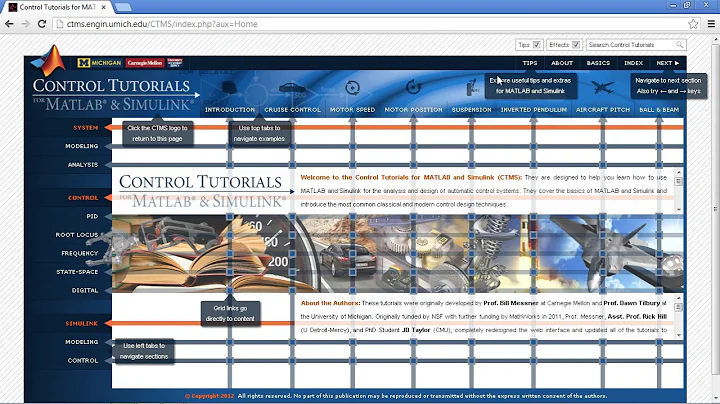Open the ABOUT menu item
The width and height of the screenshot is (720, 404).
[x=562, y=63]
